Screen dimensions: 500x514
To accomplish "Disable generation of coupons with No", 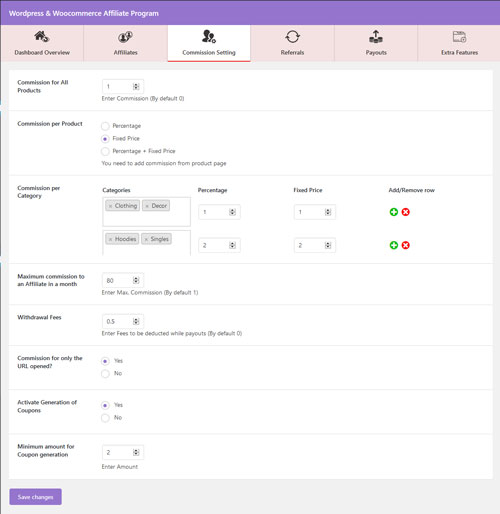I will 105,418.
